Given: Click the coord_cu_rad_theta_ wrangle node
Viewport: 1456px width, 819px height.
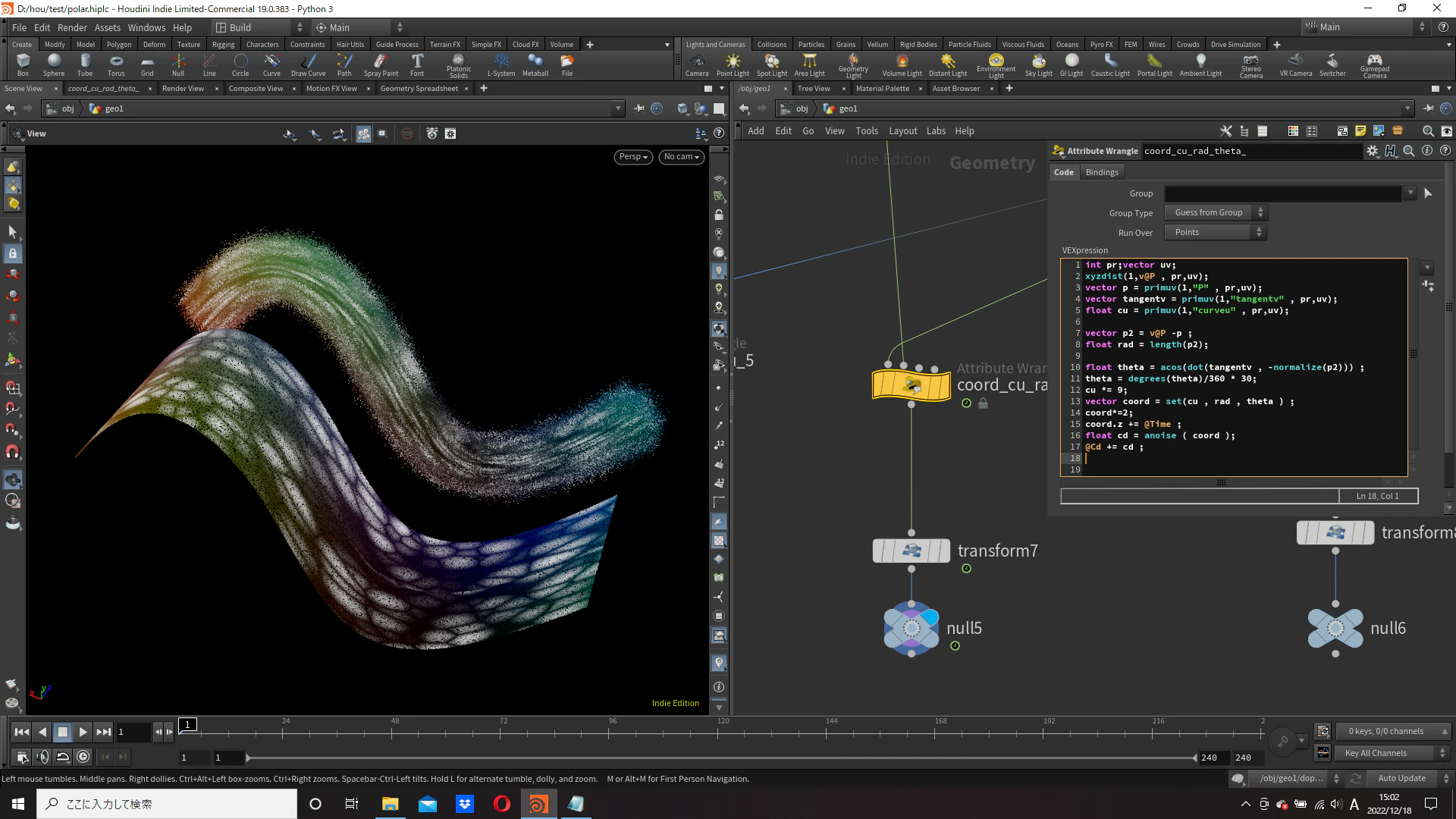Looking at the screenshot, I should tap(911, 385).
